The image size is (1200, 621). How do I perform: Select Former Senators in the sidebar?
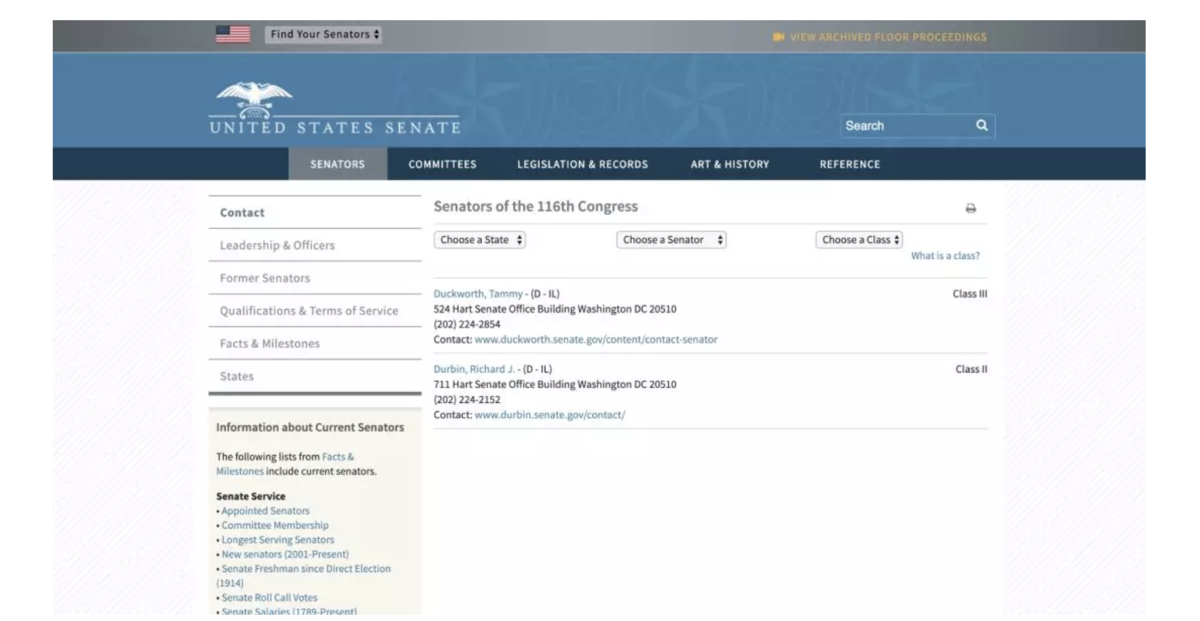pyautogui.click(x=315, y=278)
